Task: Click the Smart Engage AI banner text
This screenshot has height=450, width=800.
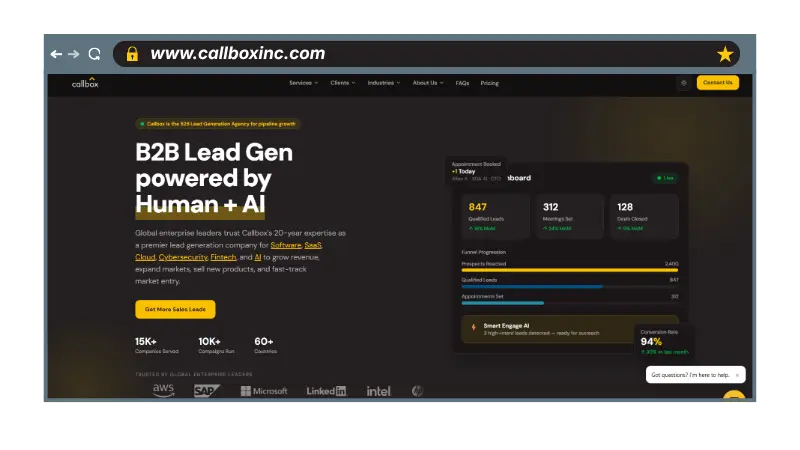Action: point(541,329)
